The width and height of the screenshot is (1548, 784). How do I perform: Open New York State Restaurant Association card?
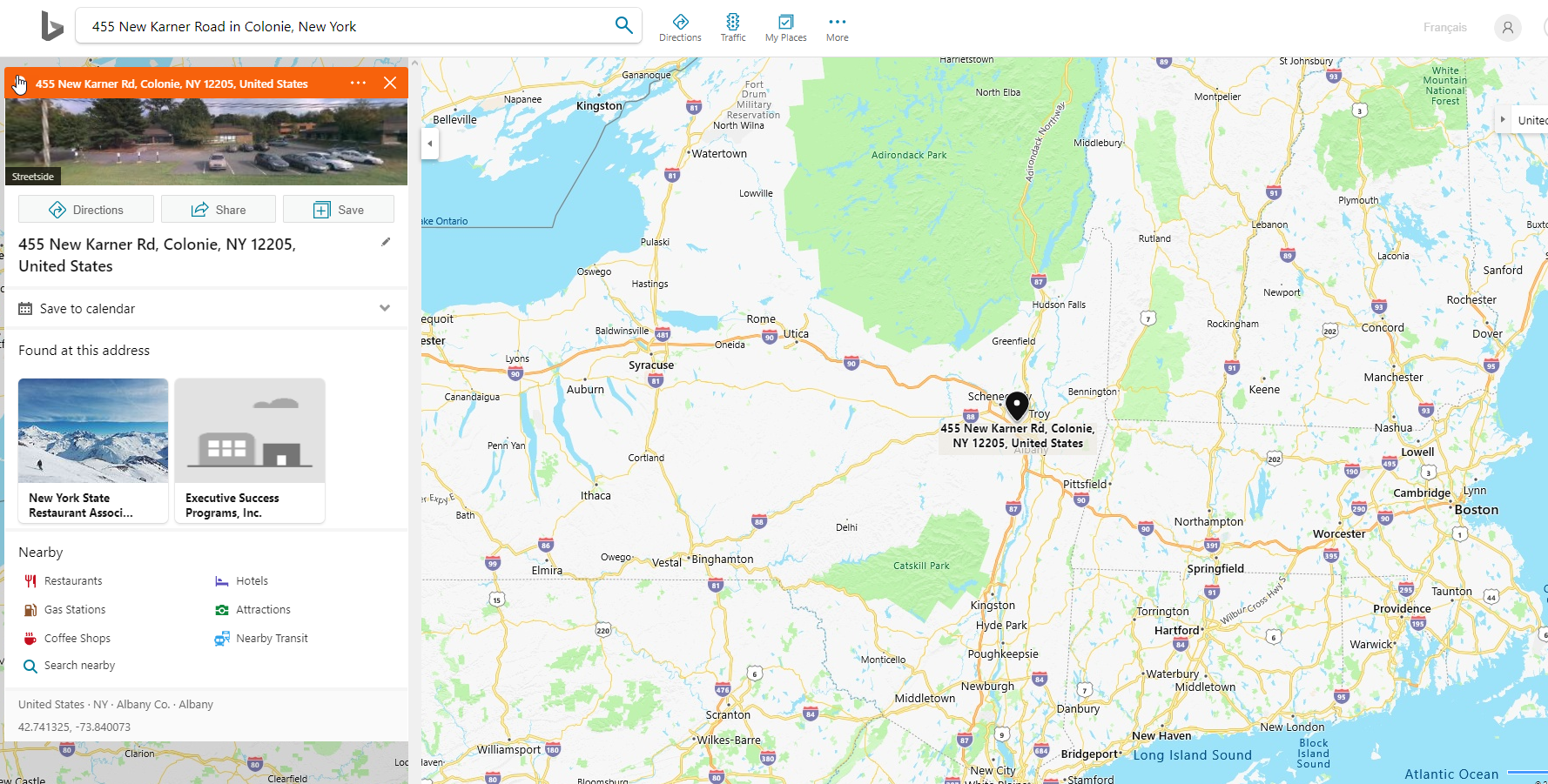(93, 451)
